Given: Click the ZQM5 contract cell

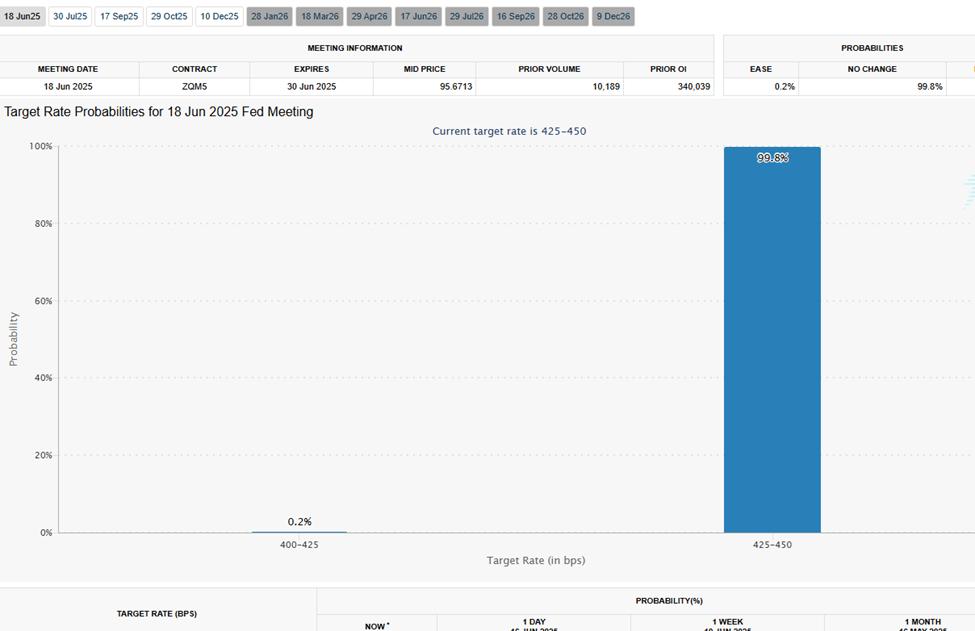Looking at the screenshot, I should [x=195, y=86].
